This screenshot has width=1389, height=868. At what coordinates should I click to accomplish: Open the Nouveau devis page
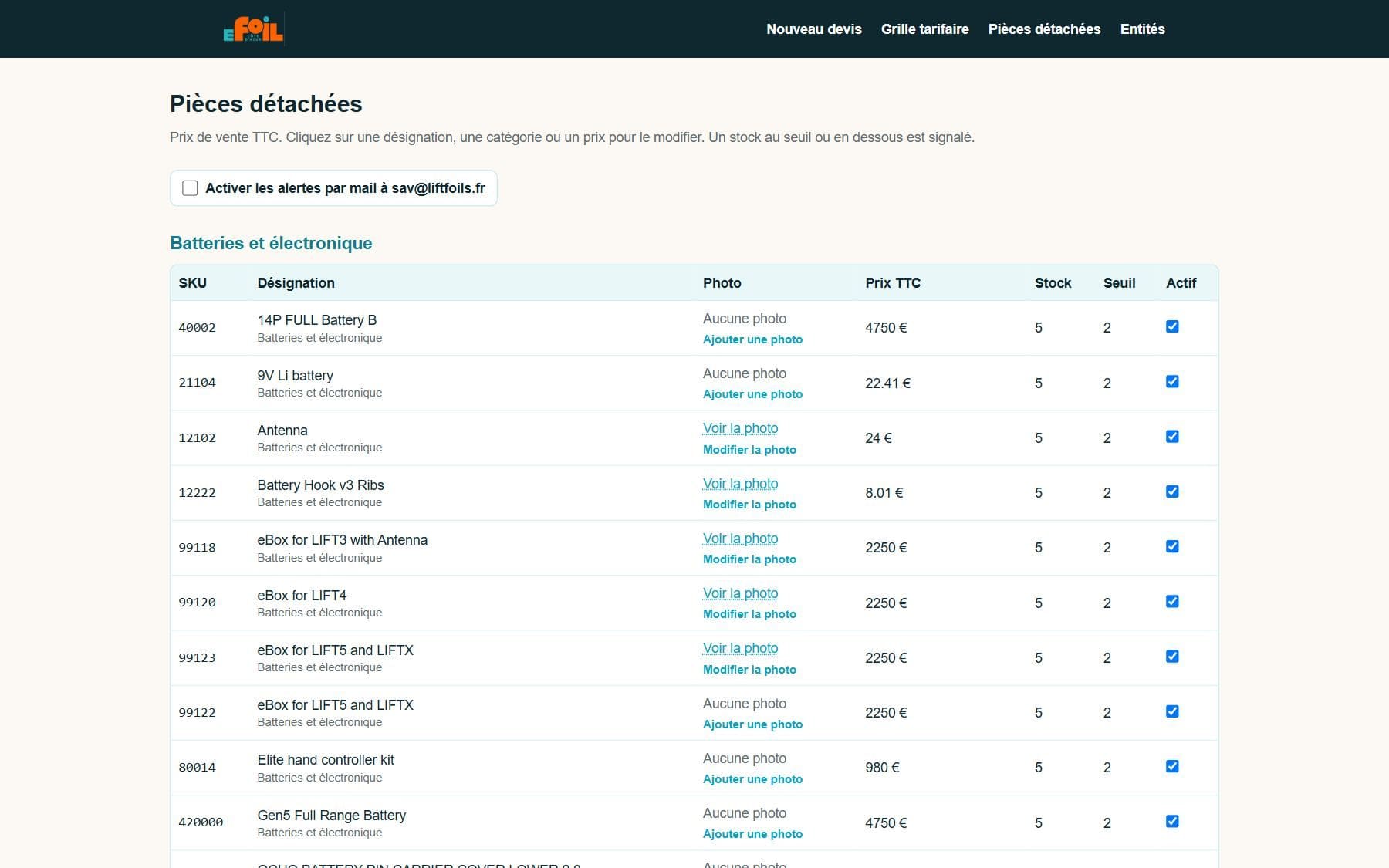[813, 29]
